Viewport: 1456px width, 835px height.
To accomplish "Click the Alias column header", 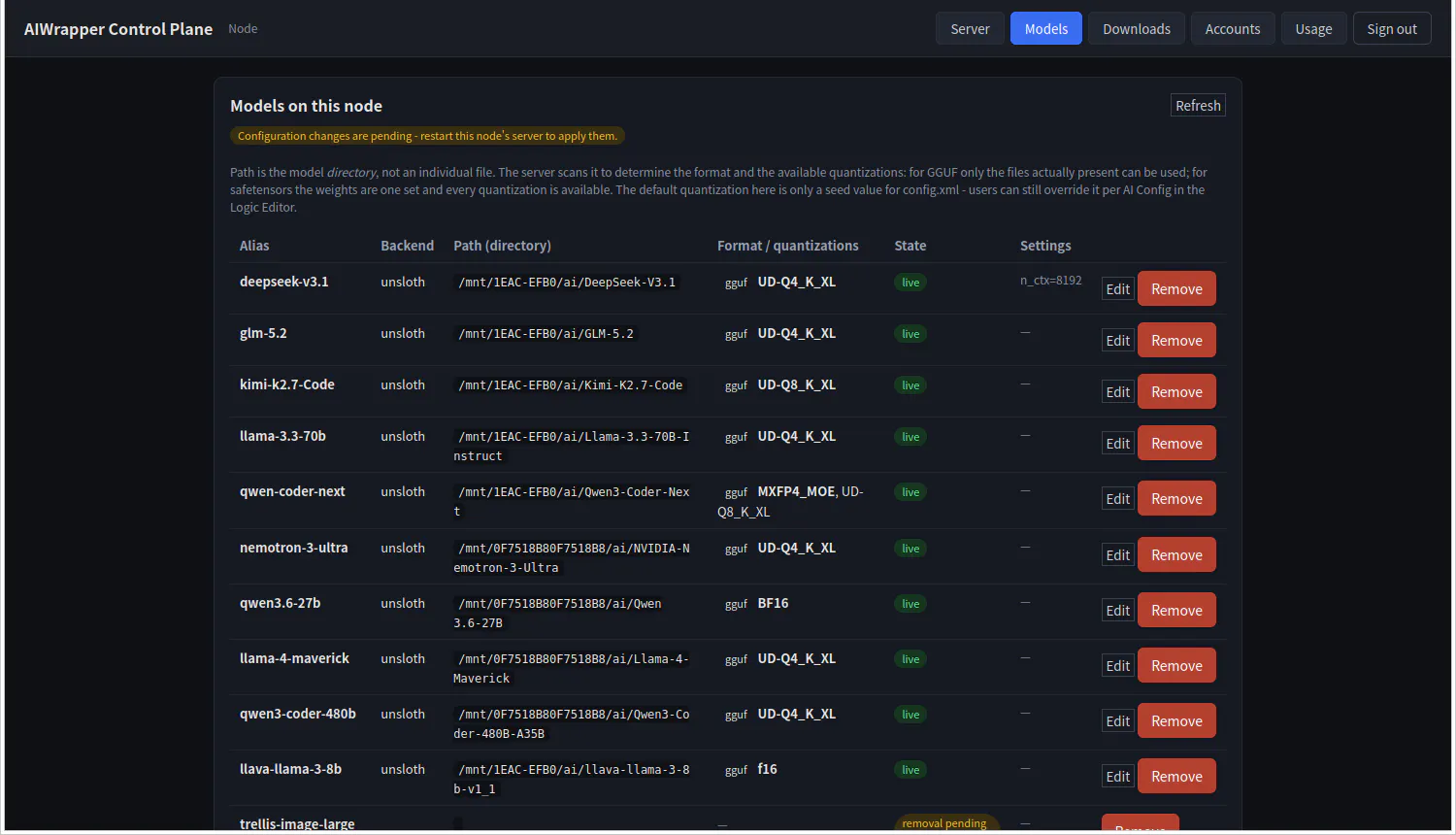I will click(x=254, y=246).
